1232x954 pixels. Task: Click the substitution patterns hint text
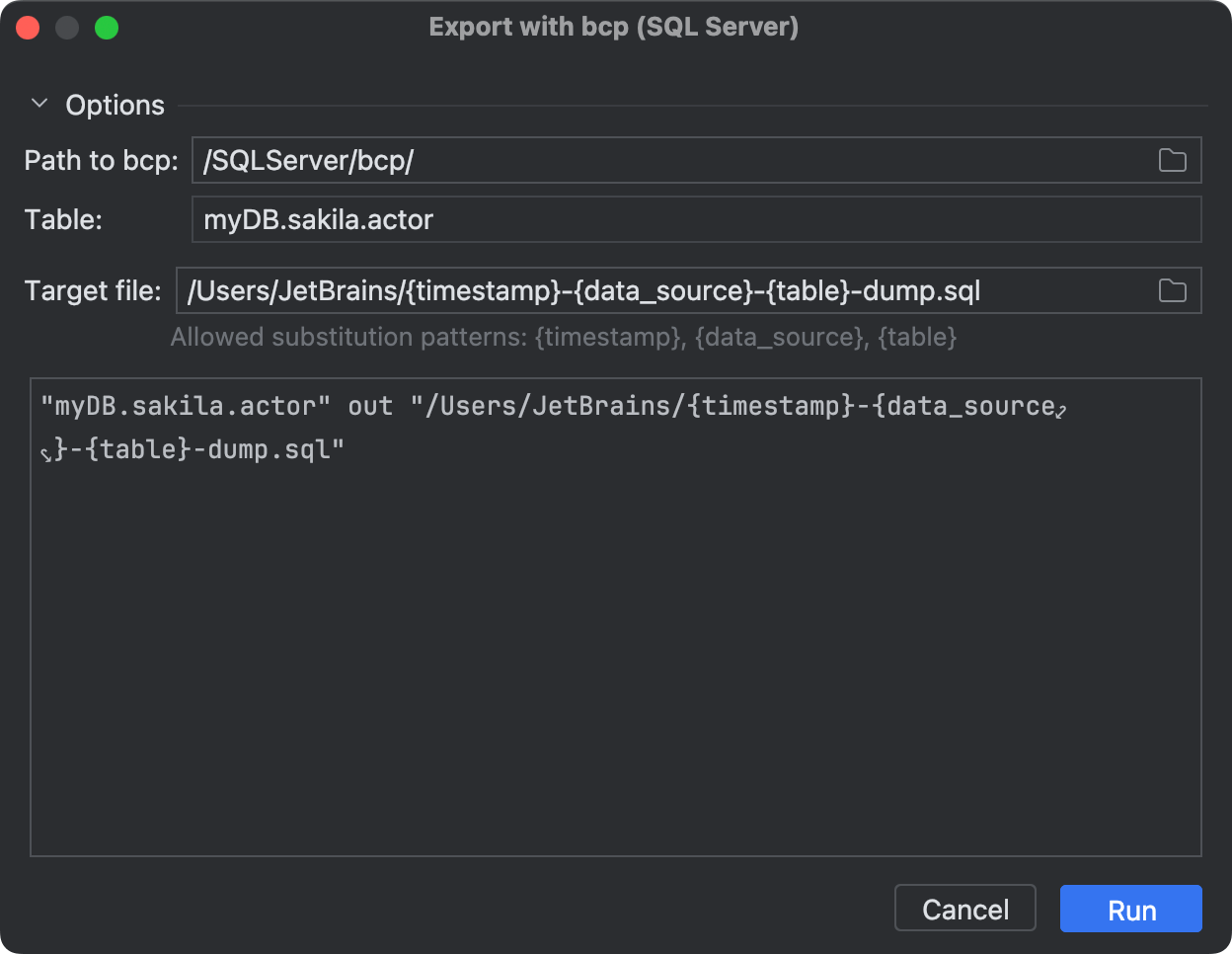(x=564, y=337)
